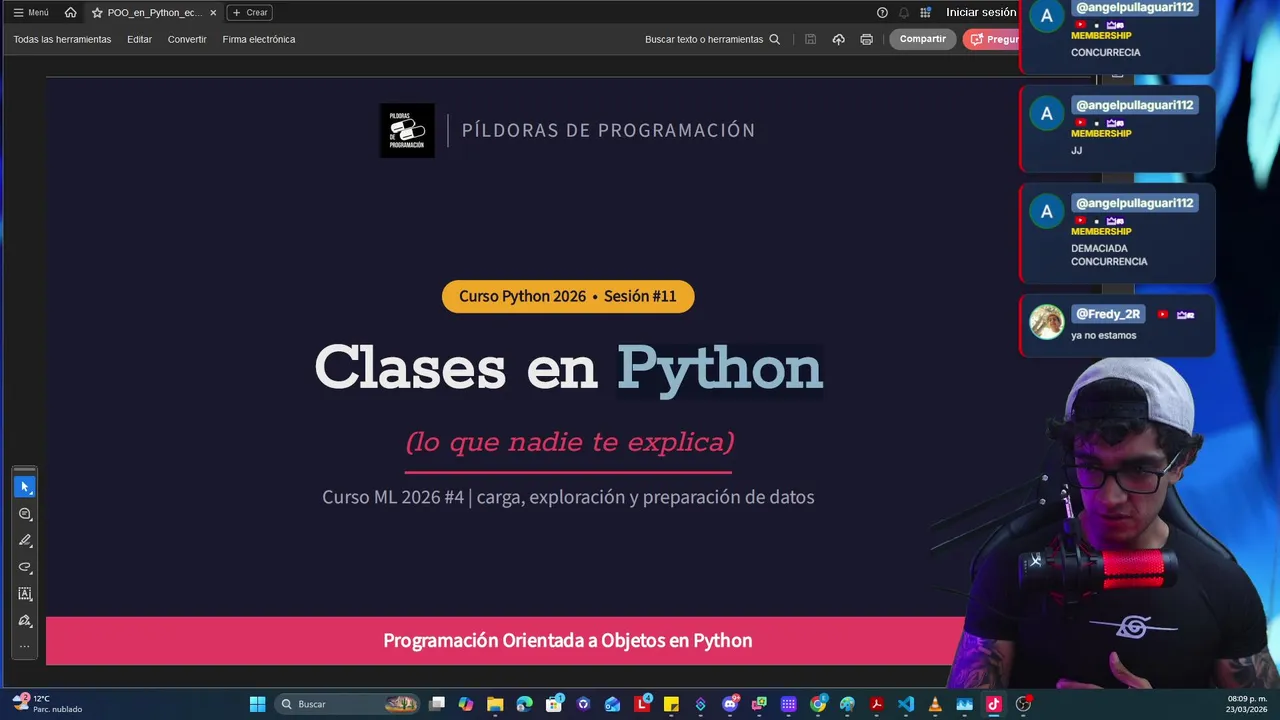Pick the Highlighter pen tool
Viewport: 1280px width, 720px height.
click(x=25, y=540)
